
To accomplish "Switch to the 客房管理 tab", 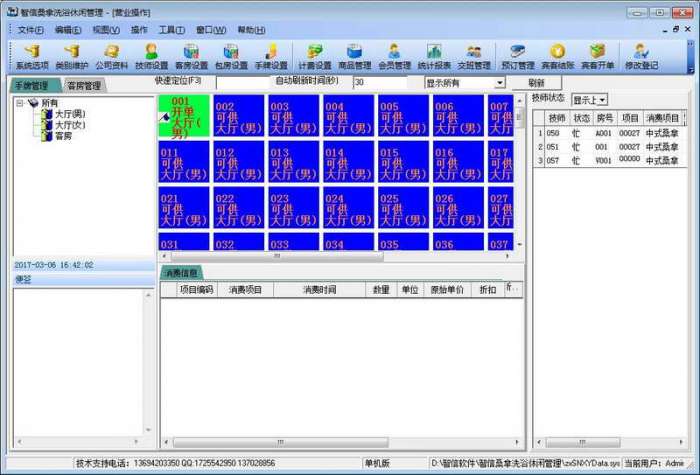I will click(84, 86).
